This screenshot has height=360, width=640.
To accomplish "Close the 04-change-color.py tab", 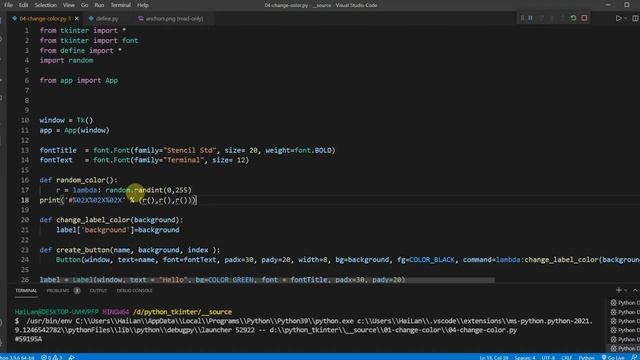I will [77, 19].
